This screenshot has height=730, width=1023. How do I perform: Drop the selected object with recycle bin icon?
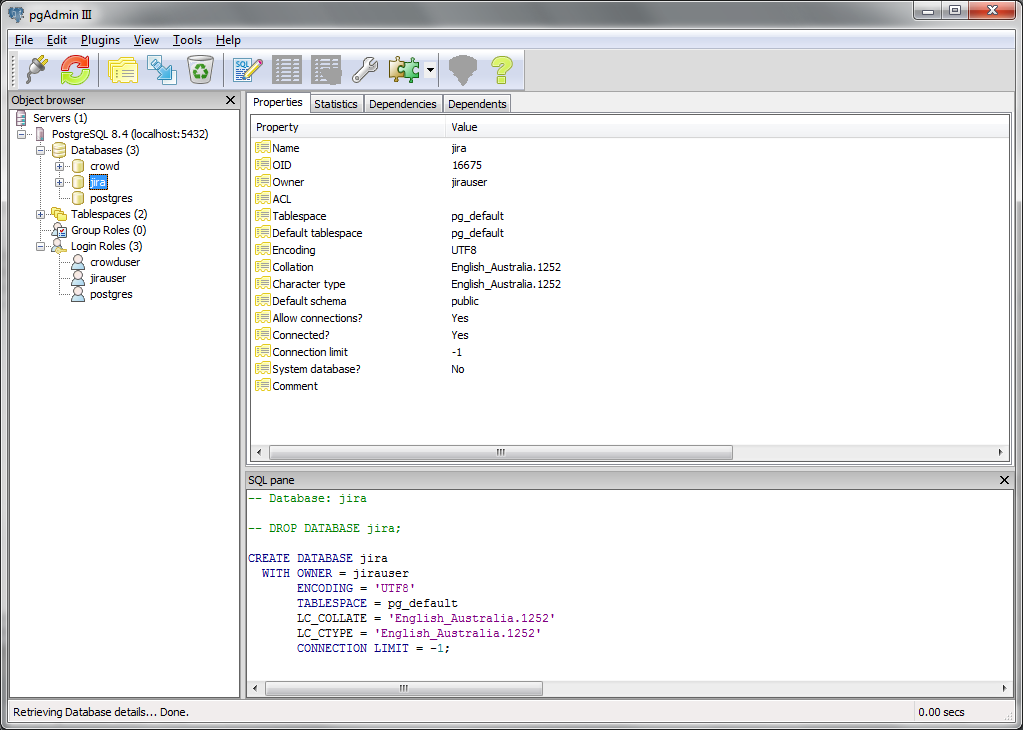[201, 70]
